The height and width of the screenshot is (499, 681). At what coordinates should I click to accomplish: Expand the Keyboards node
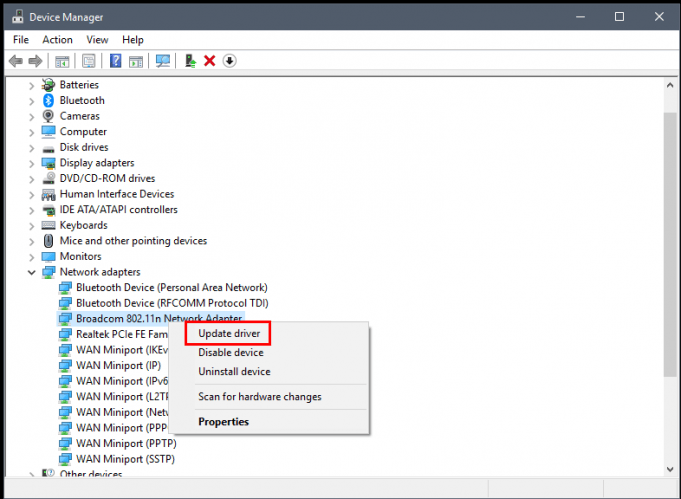click(x=31, y=226)
